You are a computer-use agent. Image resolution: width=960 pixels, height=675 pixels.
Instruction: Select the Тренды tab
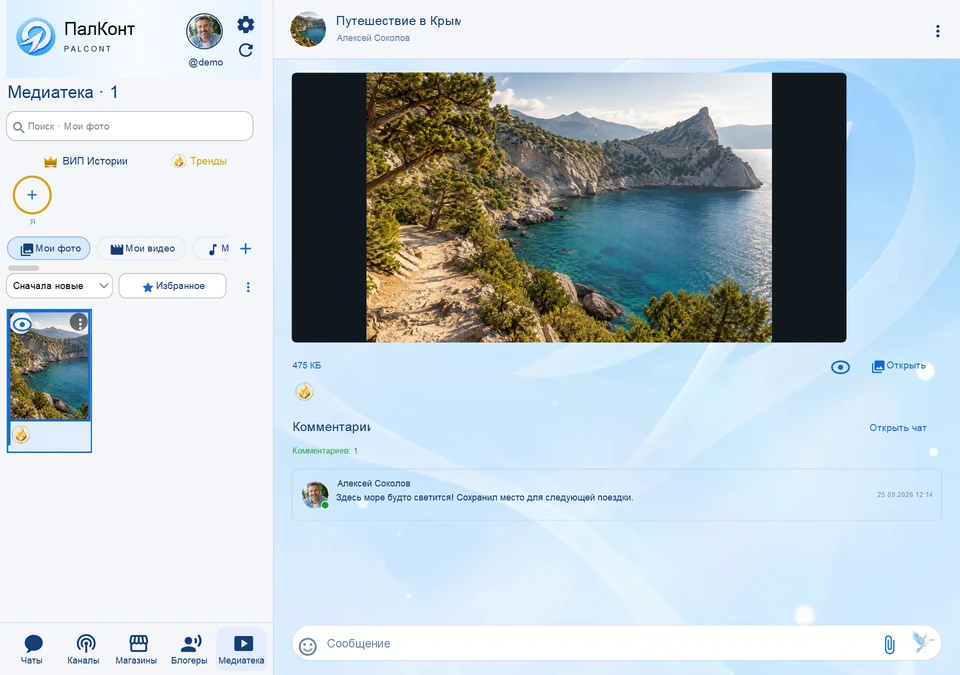(x=199, y=161)
